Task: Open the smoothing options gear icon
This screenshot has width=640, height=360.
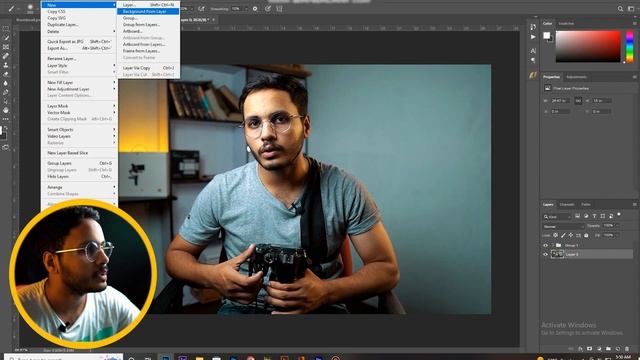Action: pyautogui.click(x=255, y=9)
